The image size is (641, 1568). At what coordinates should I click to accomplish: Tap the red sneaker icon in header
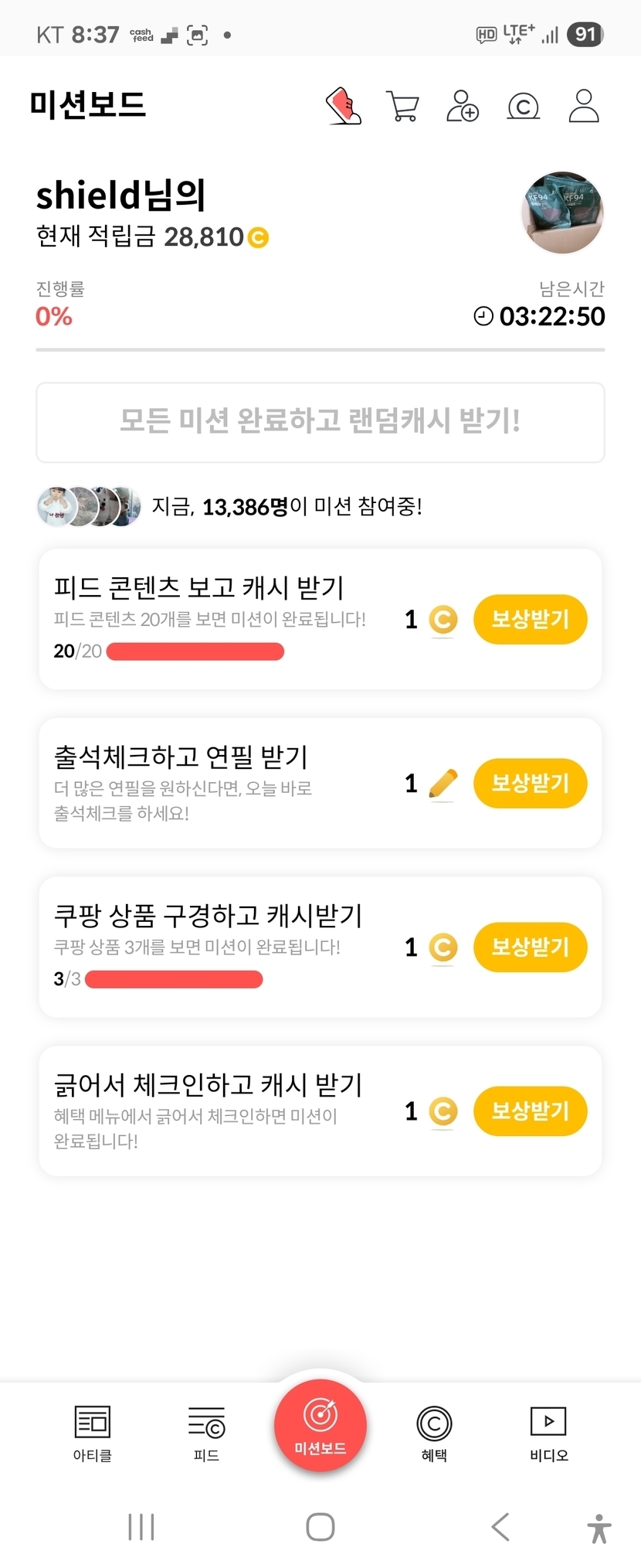(x=344, y=106)
